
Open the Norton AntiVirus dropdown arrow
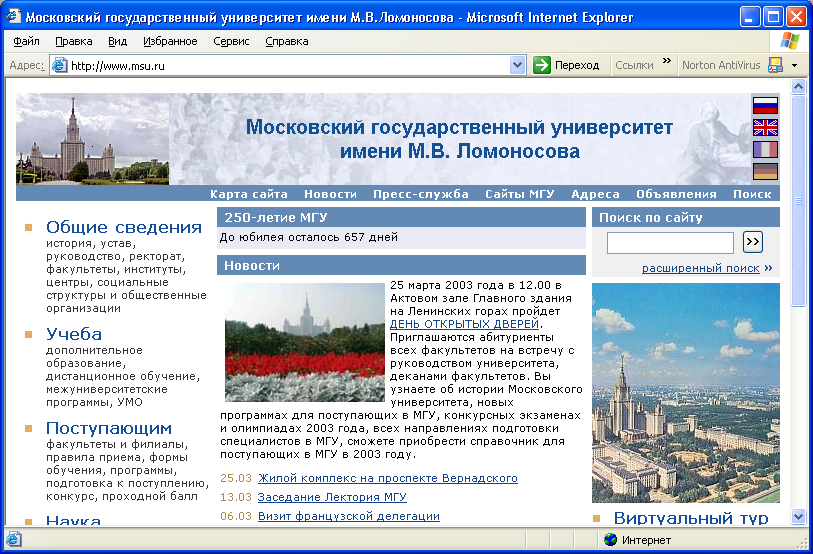coord(794,66)
